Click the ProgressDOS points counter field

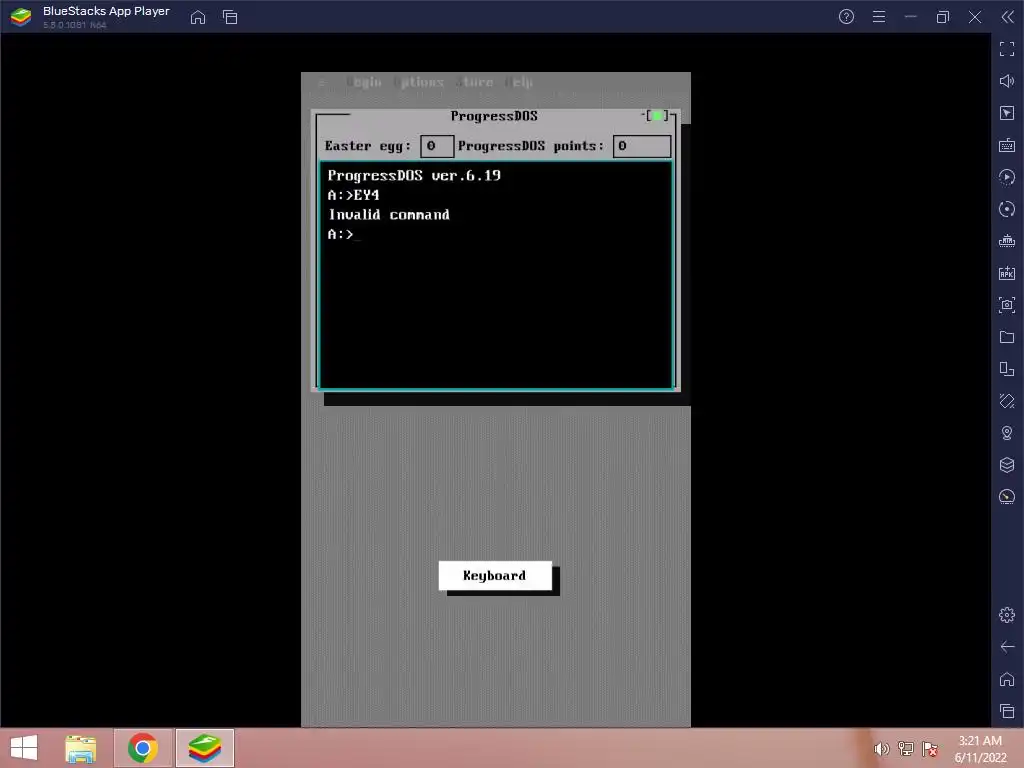click(x=641, y=146)
